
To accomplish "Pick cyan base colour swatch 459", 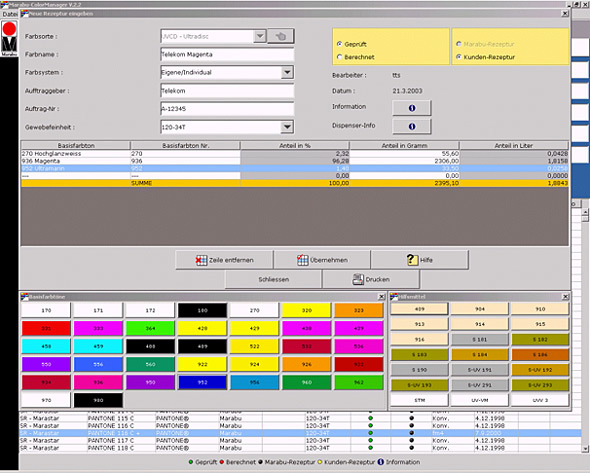I will 98,346.
